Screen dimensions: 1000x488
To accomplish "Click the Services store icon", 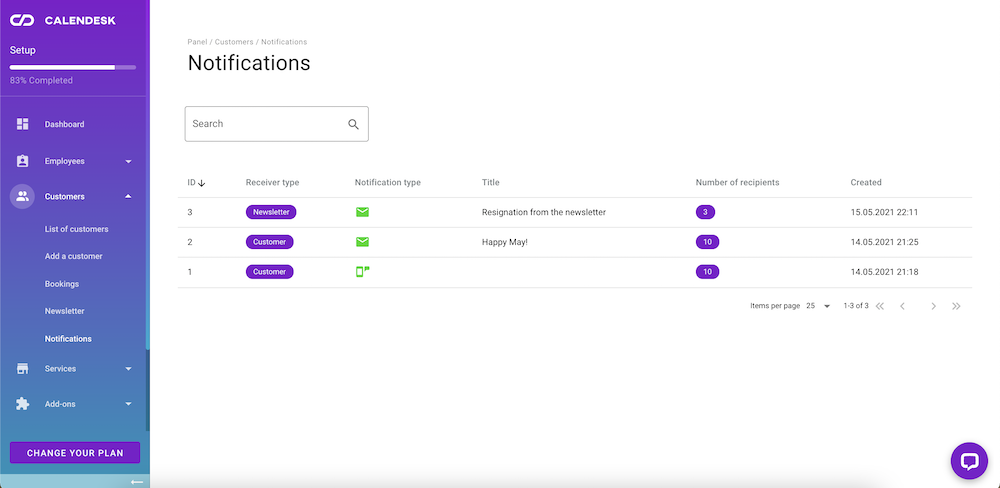I will tap(22, 369).
